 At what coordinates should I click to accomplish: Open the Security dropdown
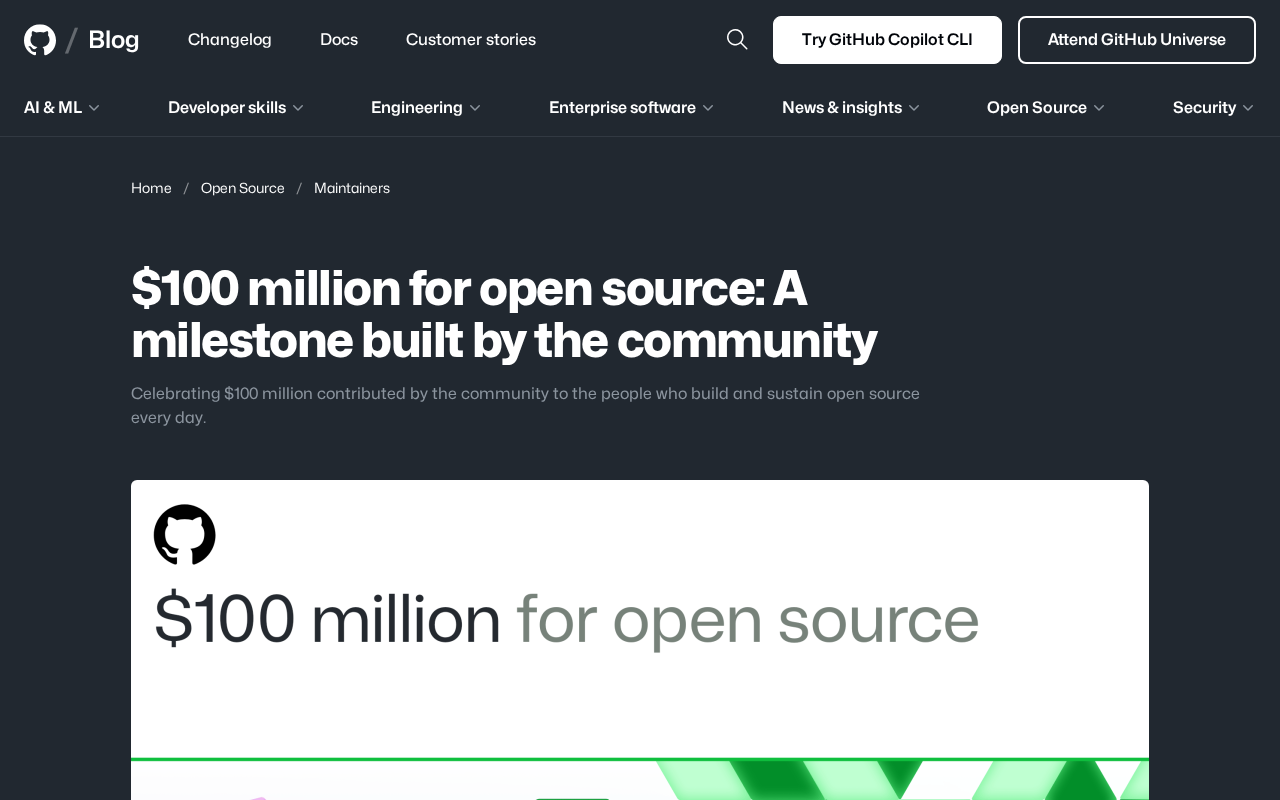coord(1214,108)
